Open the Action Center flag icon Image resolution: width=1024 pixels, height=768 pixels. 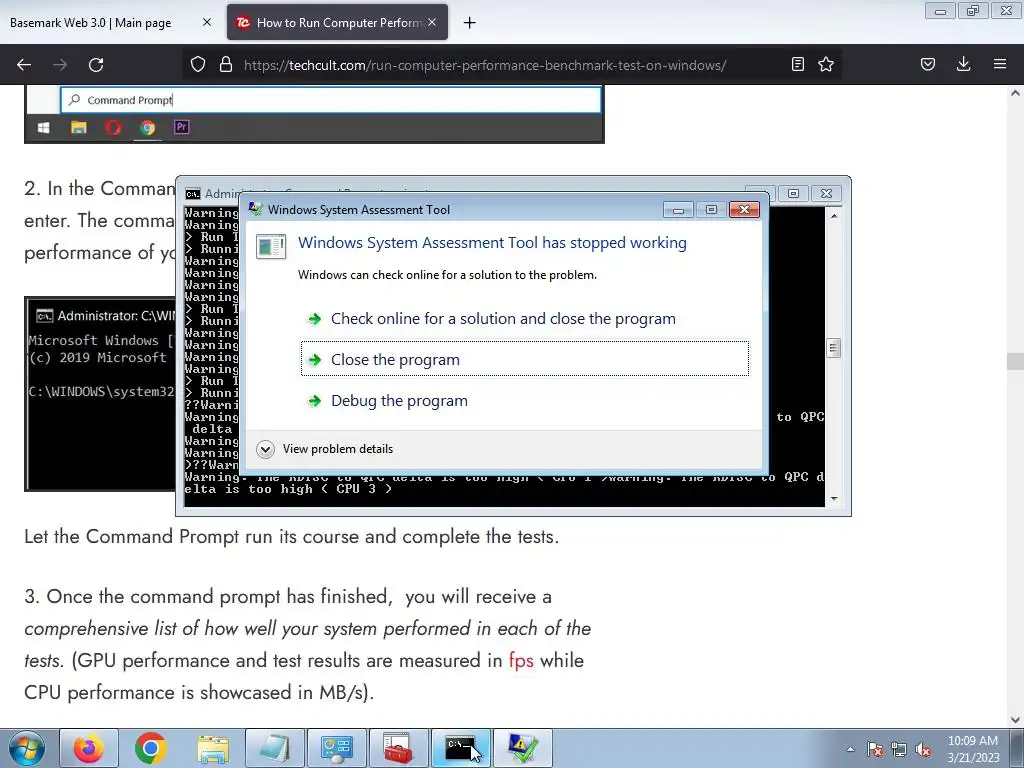[875, 749]
